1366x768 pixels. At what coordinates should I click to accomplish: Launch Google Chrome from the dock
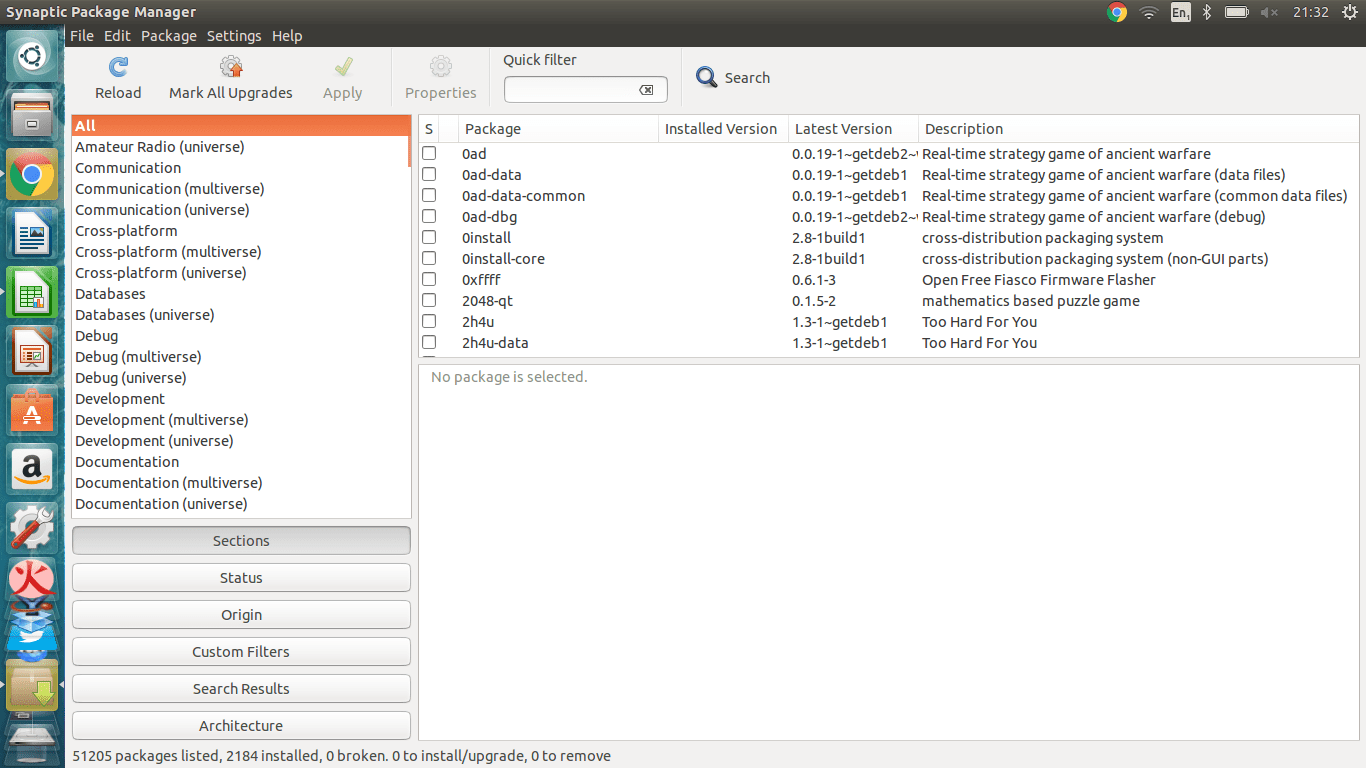(x=32, y=176)
